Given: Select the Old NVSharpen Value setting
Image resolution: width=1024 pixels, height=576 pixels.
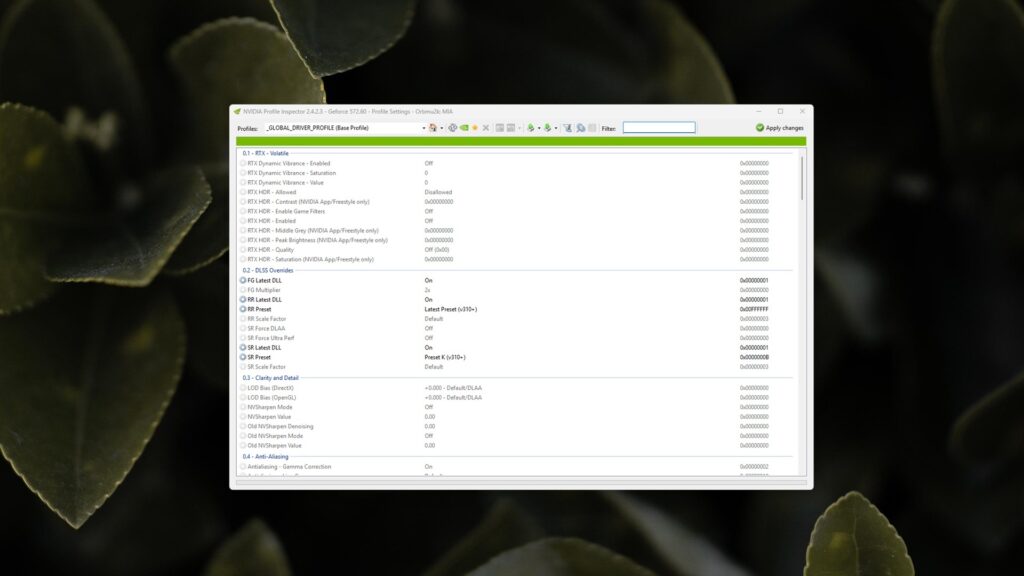Looking at the screenshot, I should [274, 445].
